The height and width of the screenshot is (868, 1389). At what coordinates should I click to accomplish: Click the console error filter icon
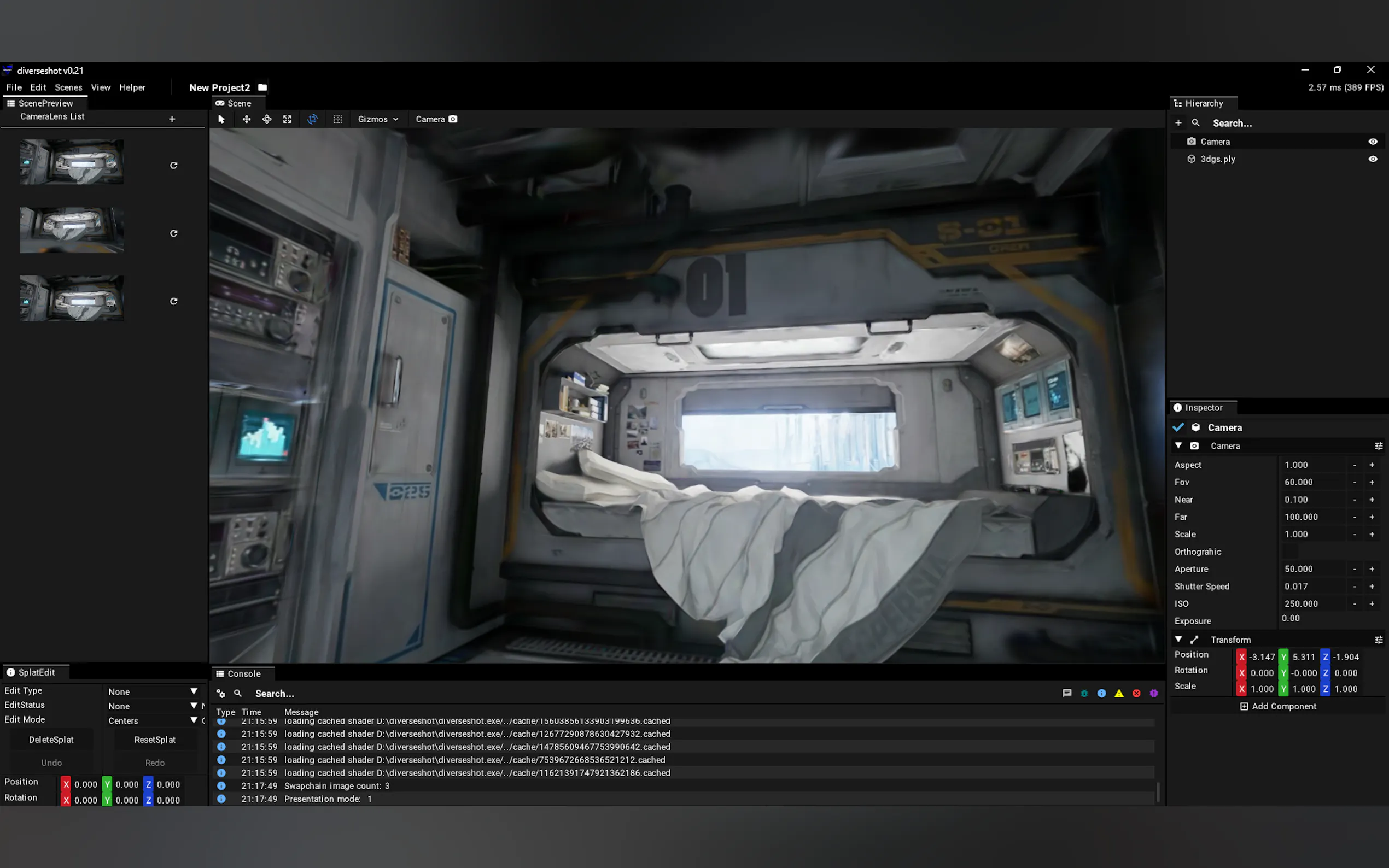(1136, 694)
